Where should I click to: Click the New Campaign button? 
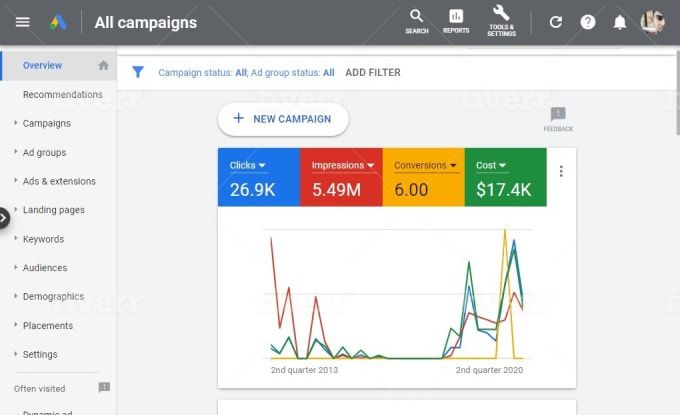[283, 119]
